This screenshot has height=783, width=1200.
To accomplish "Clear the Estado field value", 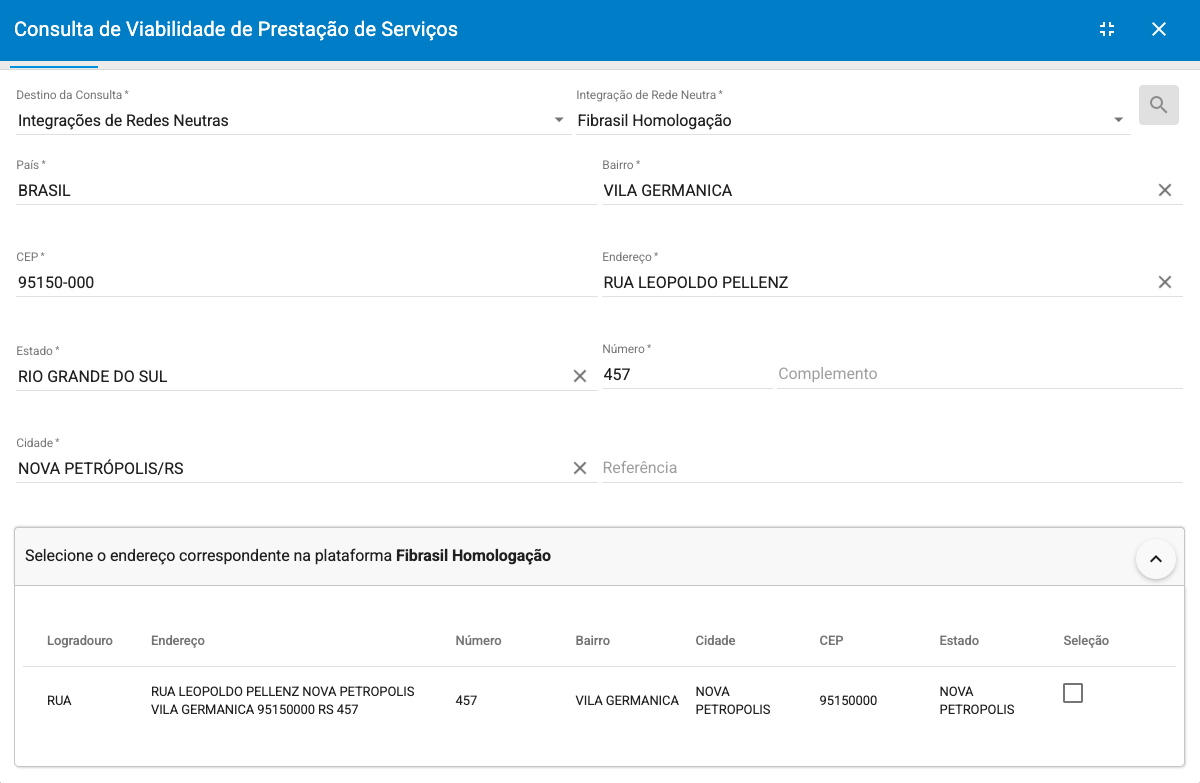I will [x=579, y=376].
